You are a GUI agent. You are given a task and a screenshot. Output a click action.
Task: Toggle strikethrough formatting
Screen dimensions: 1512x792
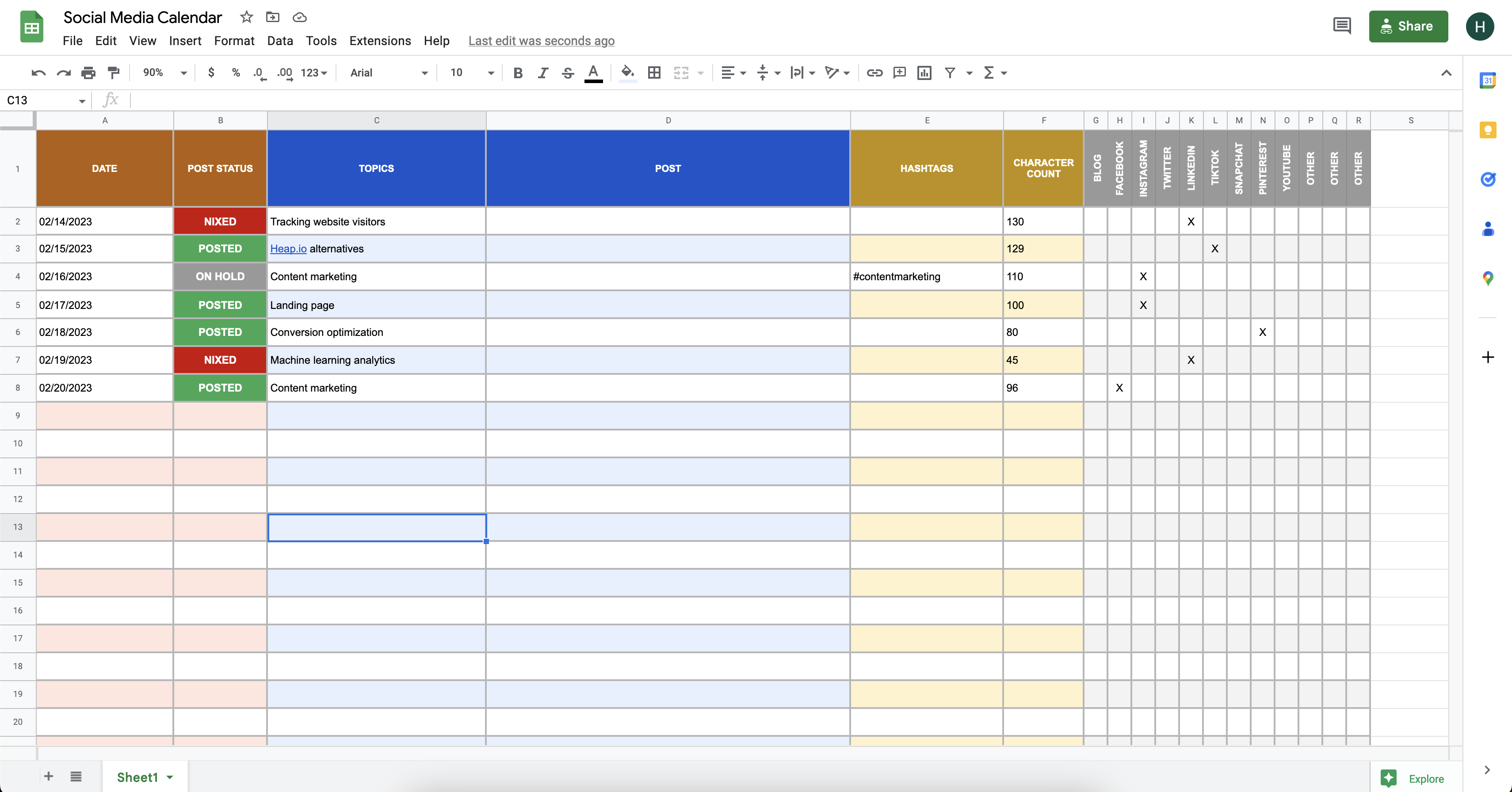tap(568, 73)
